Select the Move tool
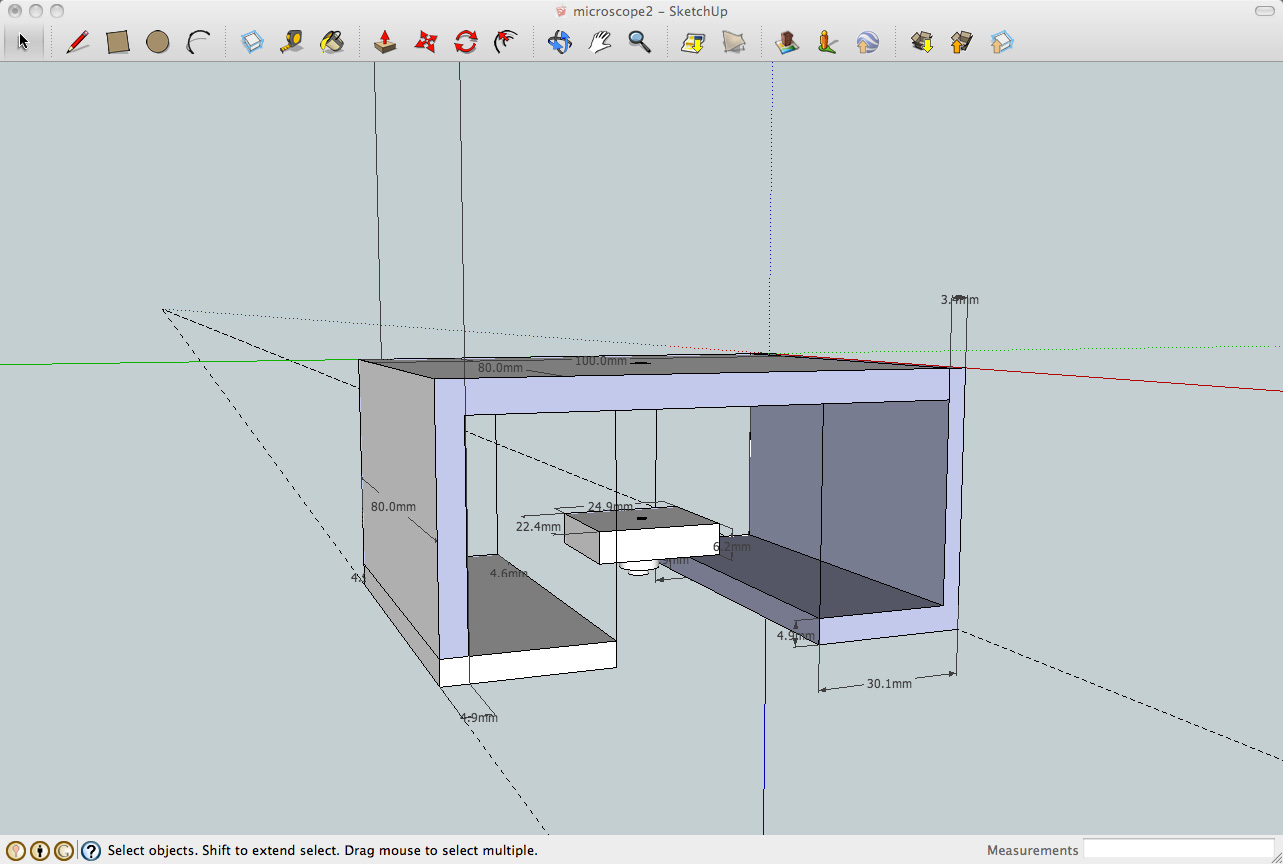 pyautogui.click(x=426, y=42)
